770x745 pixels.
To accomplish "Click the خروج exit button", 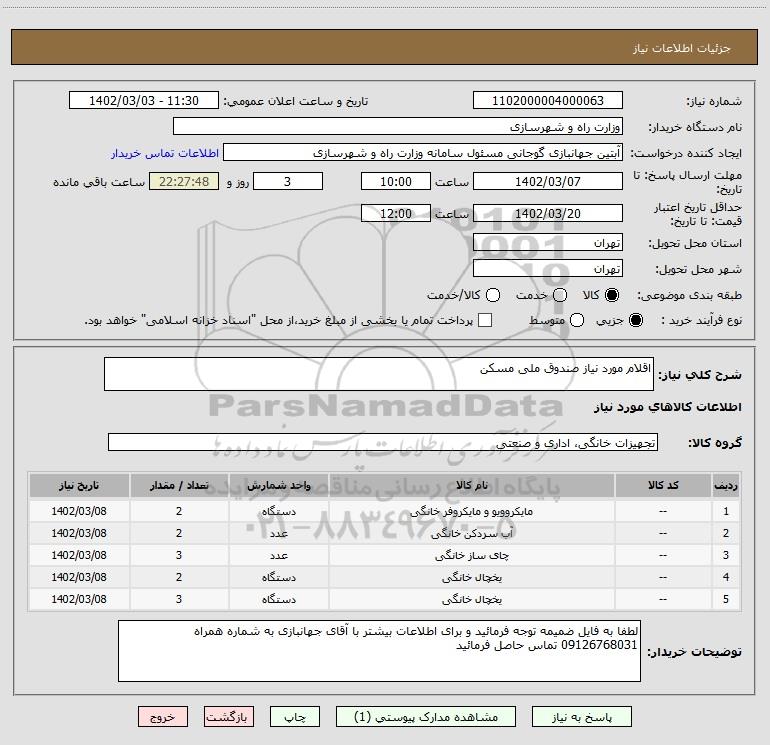I will (163, 717).
